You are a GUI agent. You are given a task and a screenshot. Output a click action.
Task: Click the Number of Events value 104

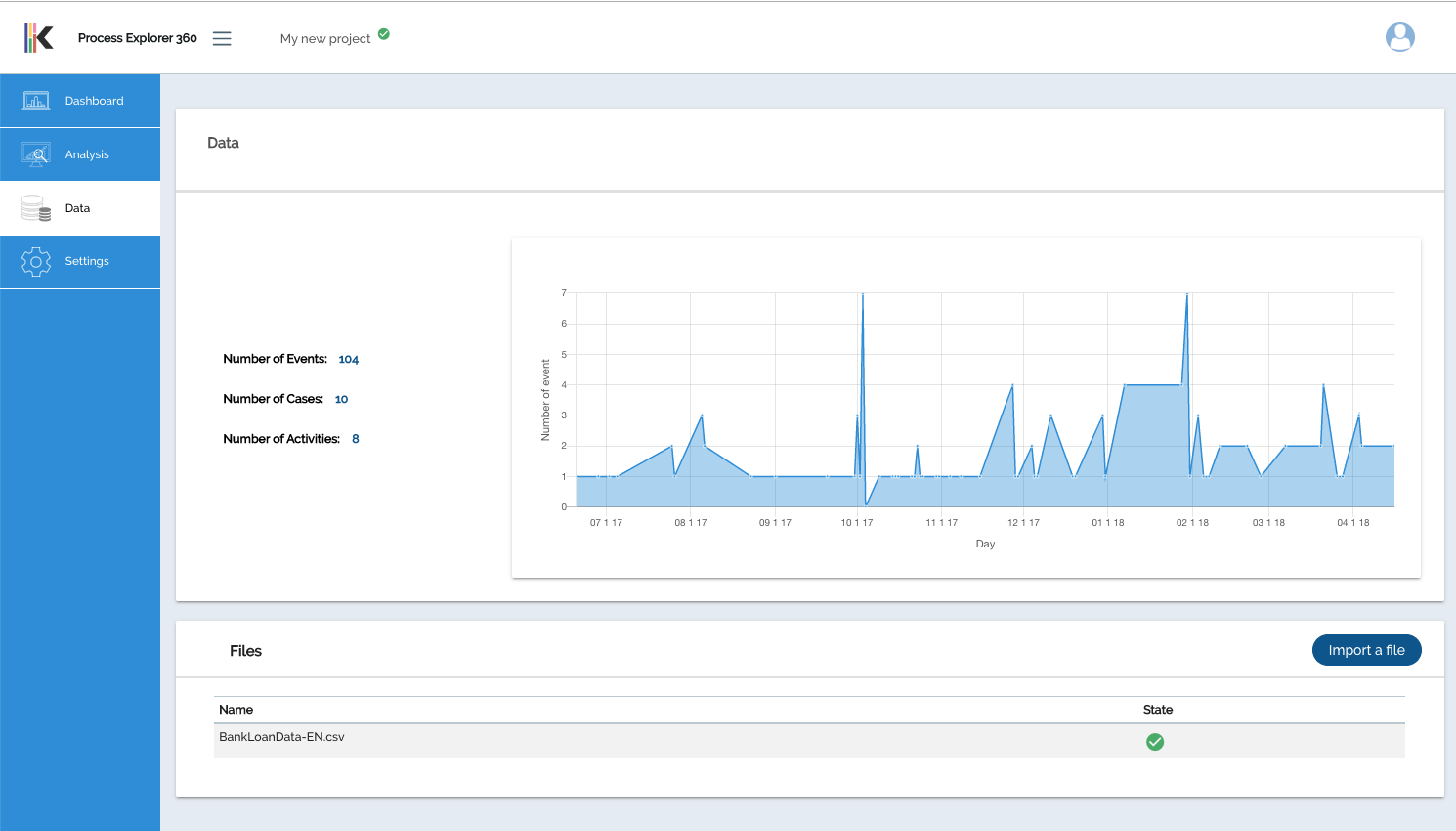349,360
